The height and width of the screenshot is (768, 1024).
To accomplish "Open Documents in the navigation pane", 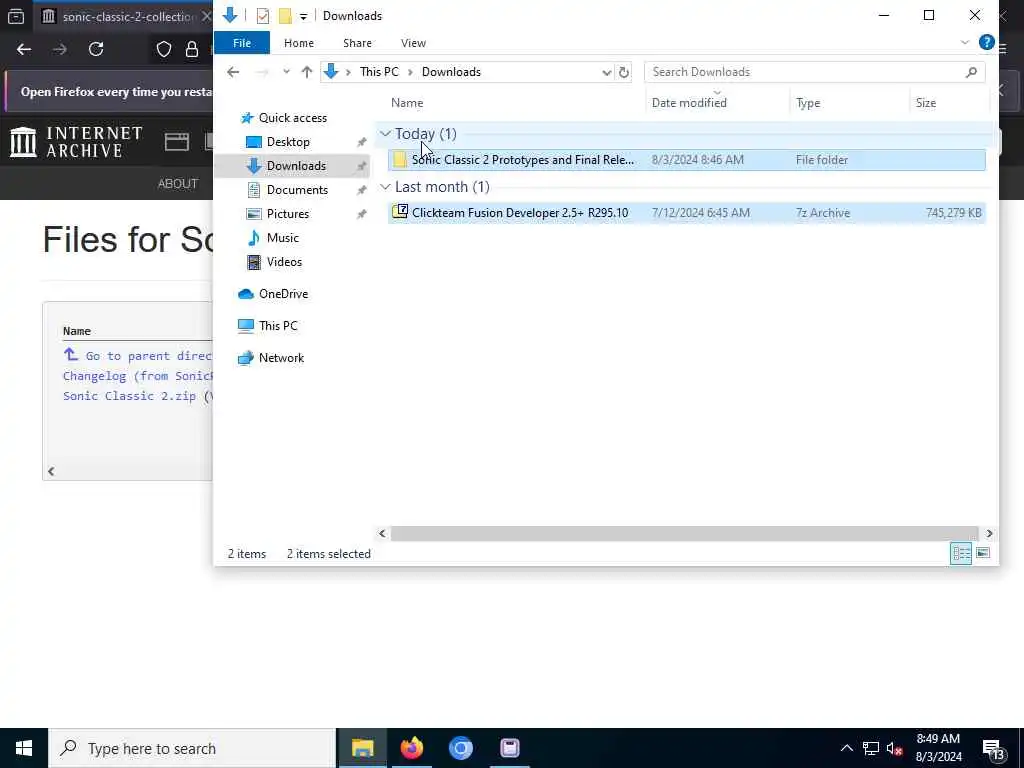I will pos(297,190).
